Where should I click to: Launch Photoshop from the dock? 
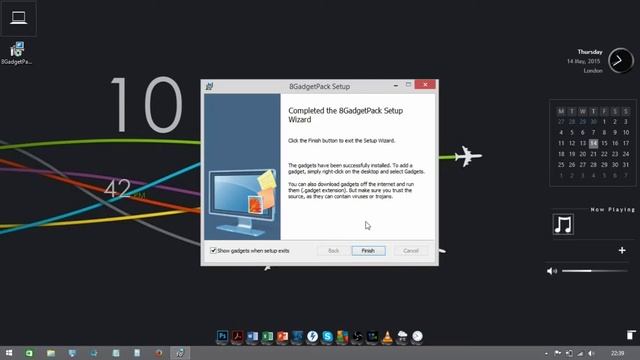coord(222,336)
